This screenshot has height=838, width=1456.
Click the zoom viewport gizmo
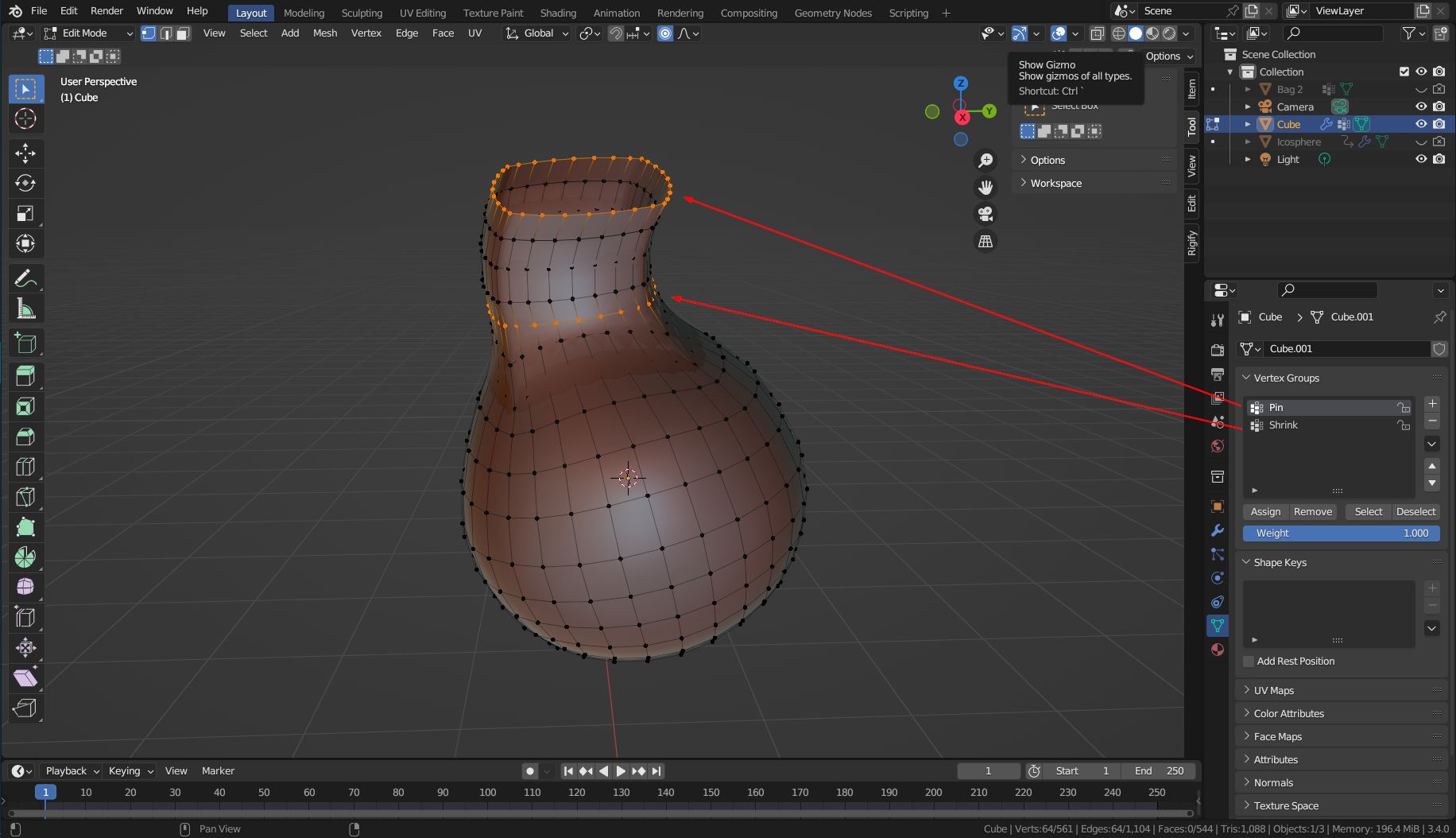(x=986, y=161)
